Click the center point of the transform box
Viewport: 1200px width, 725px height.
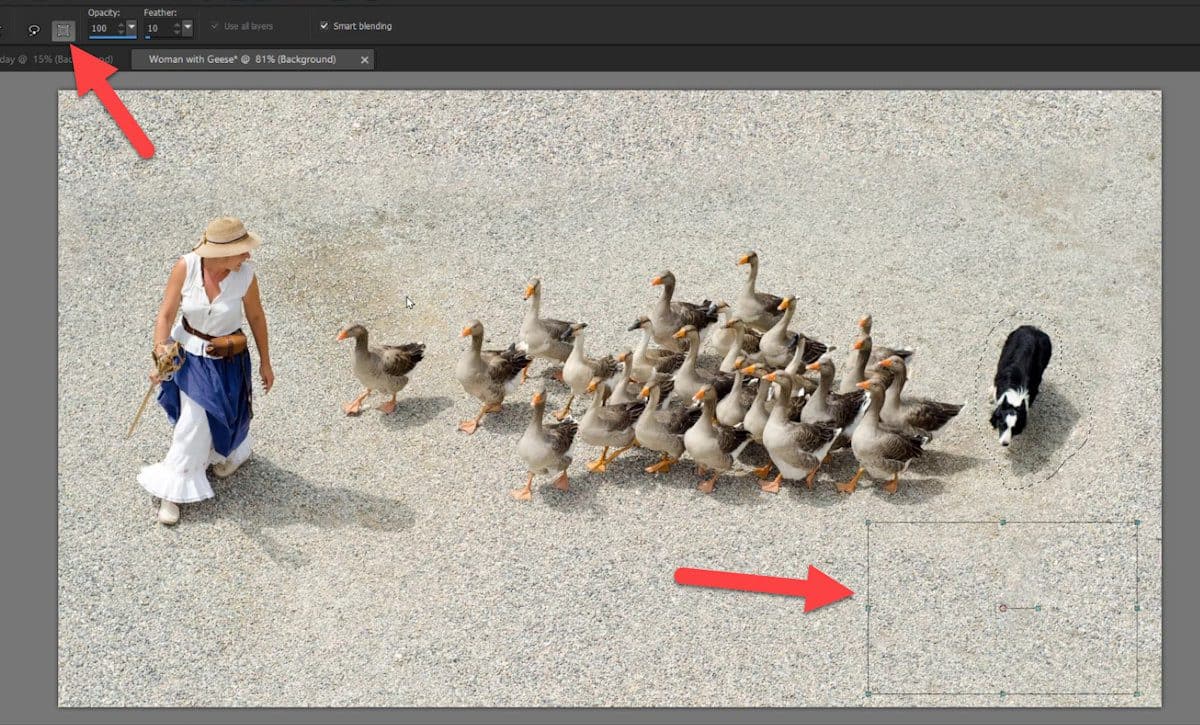point(1003,608)
